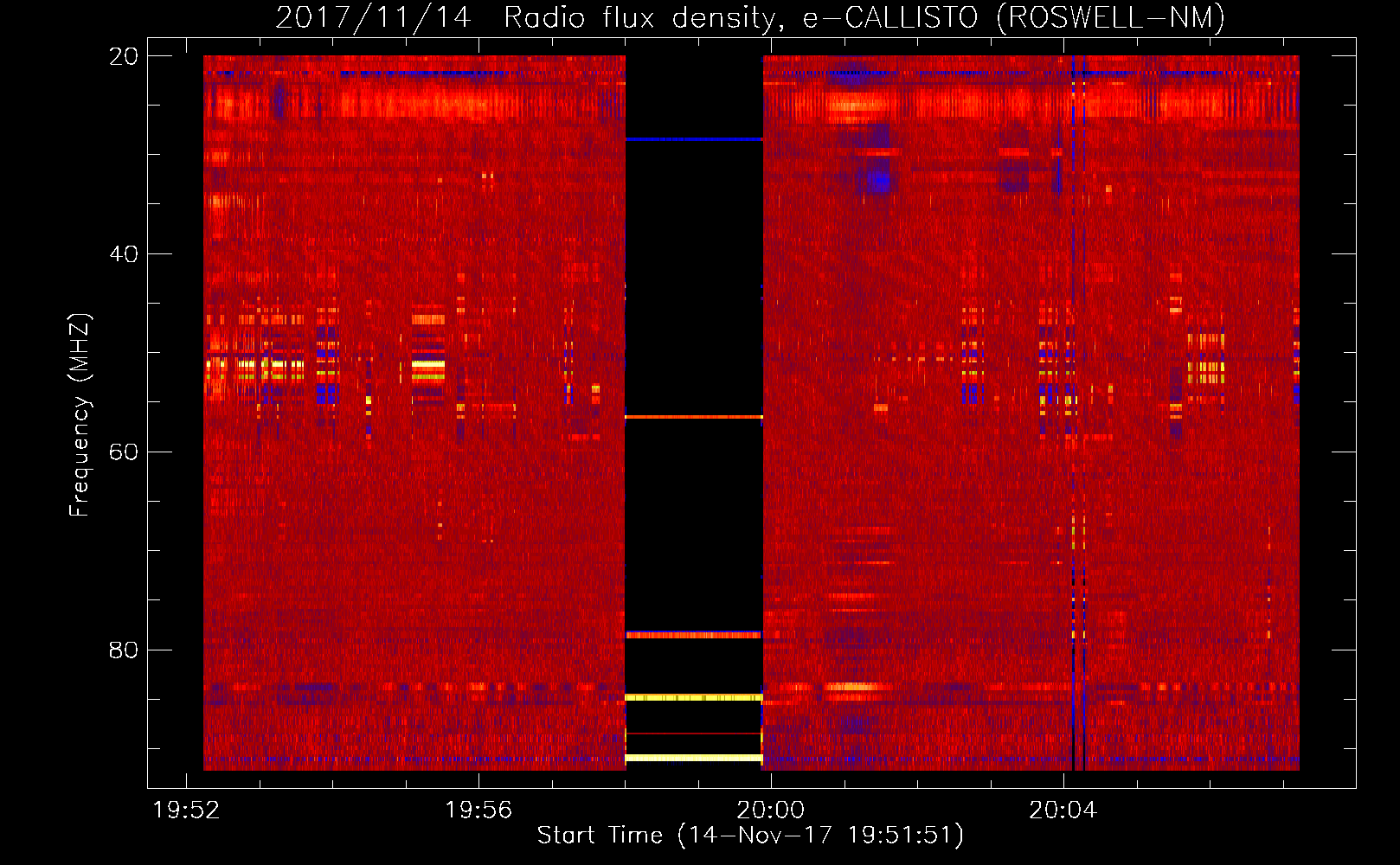
Task: Click the plot title "2017/11/14 Radio flux density, e-CALLISTO (ROSWELL-NM)"
Action: click(x=750, y=17)
